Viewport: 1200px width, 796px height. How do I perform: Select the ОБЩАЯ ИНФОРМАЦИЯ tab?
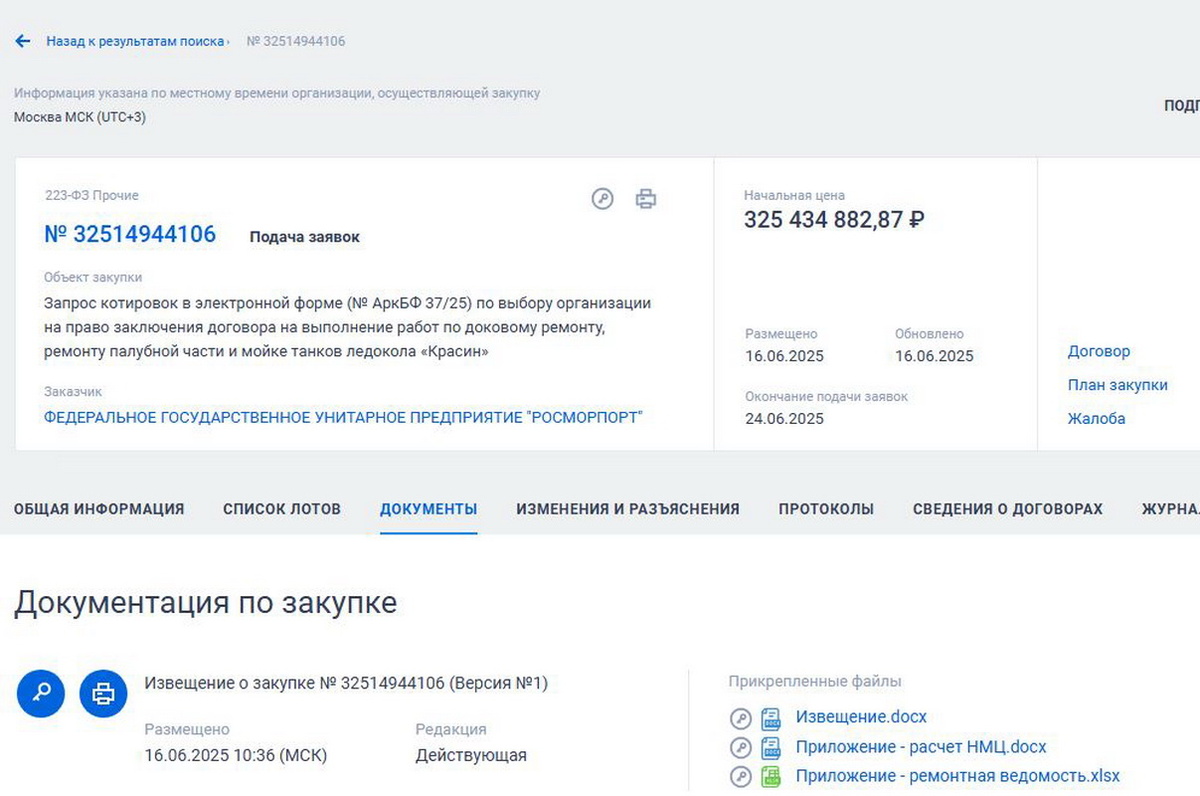98,509
